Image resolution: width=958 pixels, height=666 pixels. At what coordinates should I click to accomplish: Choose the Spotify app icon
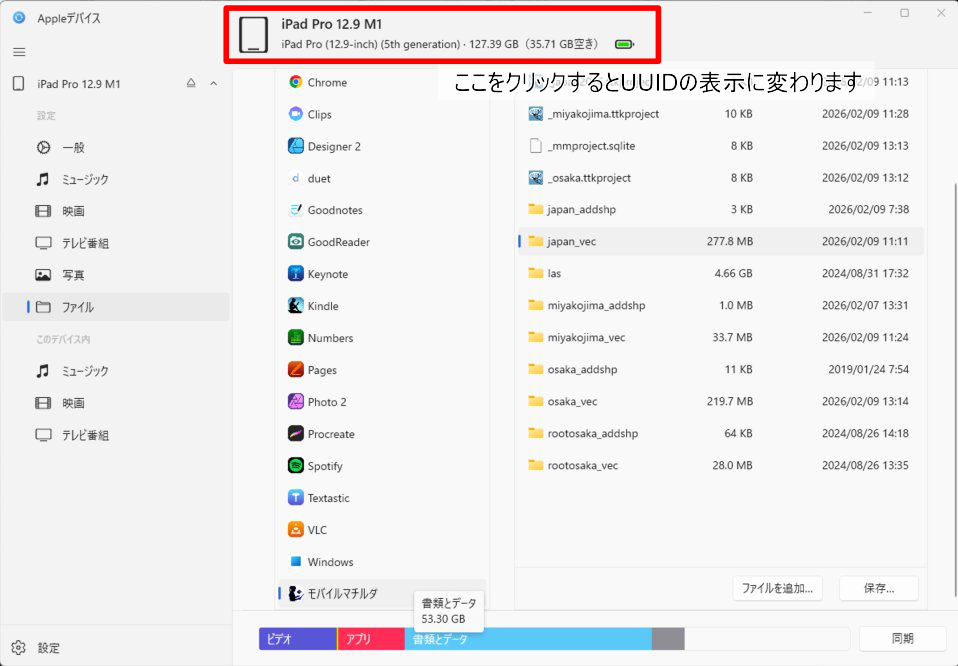296,466
